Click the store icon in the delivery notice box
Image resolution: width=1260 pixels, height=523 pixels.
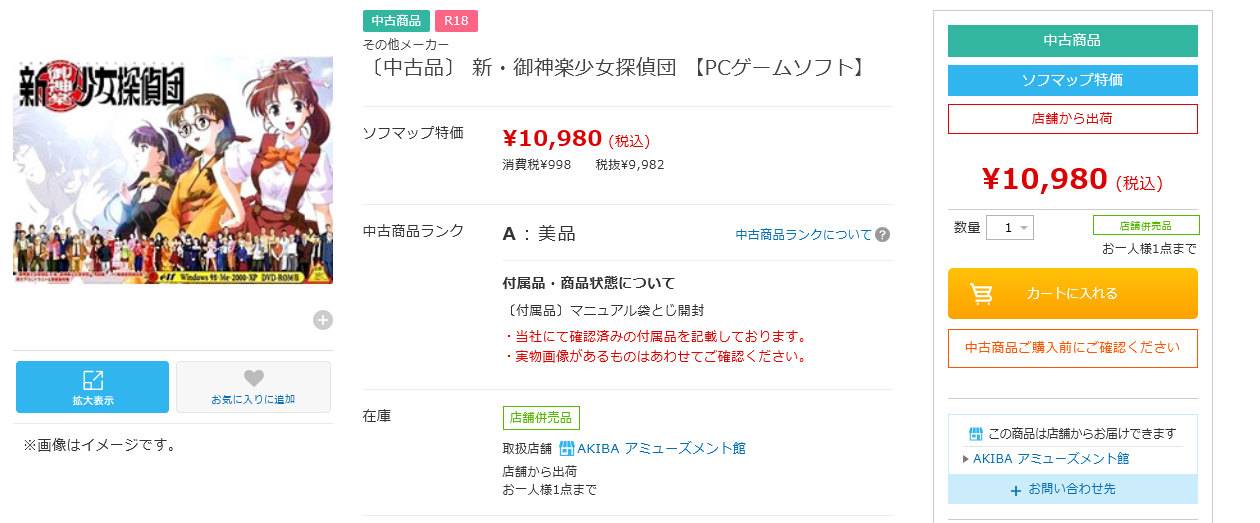pyautogui.click(x=976, y=434)
